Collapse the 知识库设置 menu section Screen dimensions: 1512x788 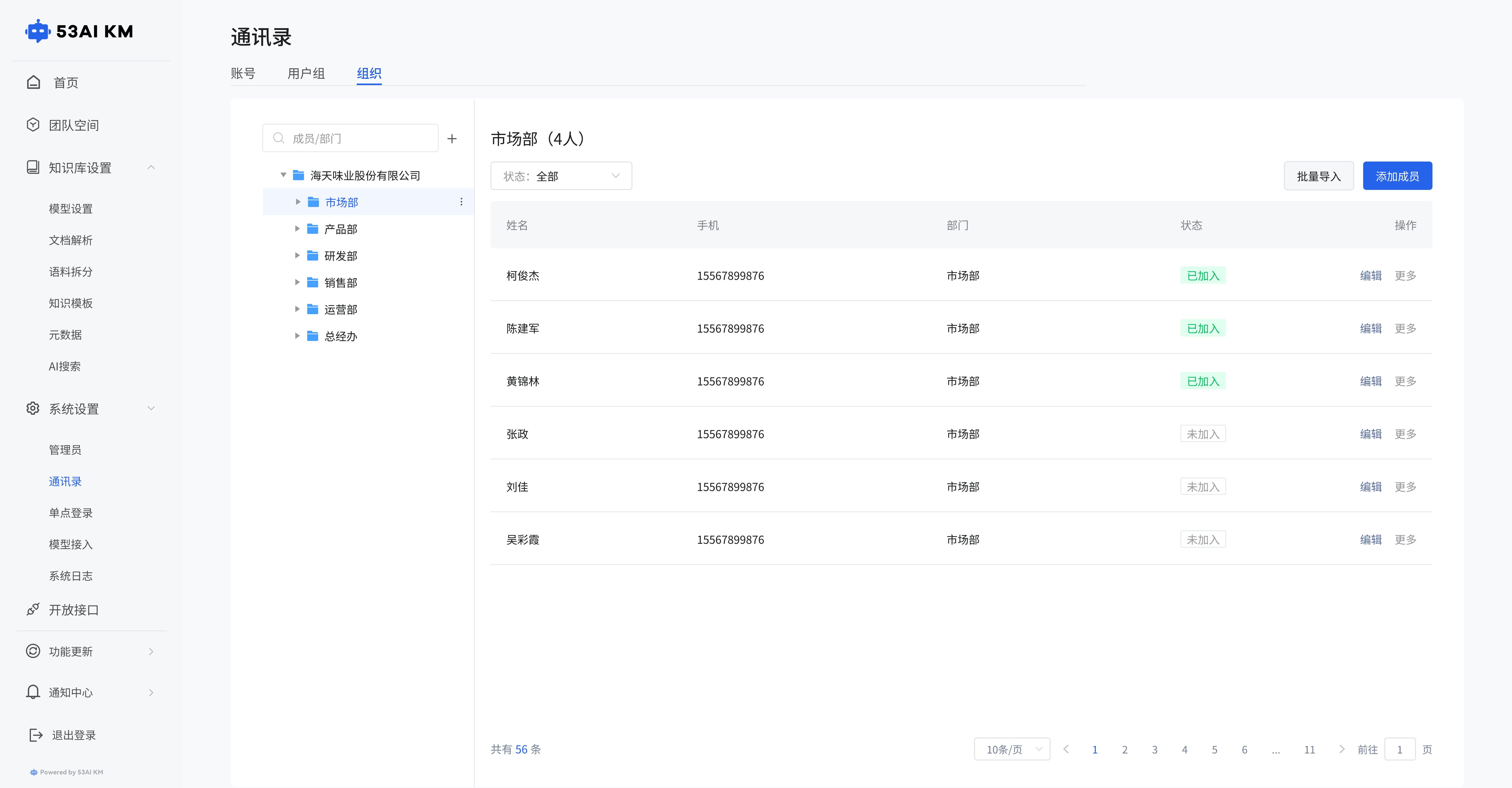pos(151,167)
